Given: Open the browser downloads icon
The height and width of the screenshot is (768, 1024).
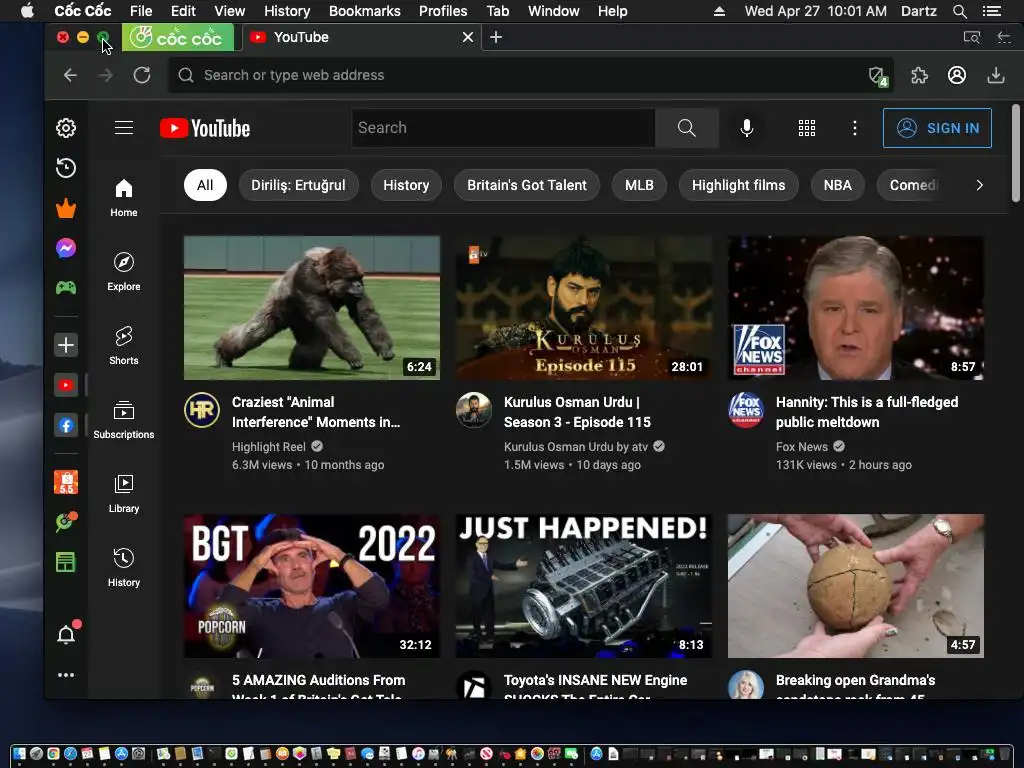Looking at the screenshot, I should click(996, 76).
